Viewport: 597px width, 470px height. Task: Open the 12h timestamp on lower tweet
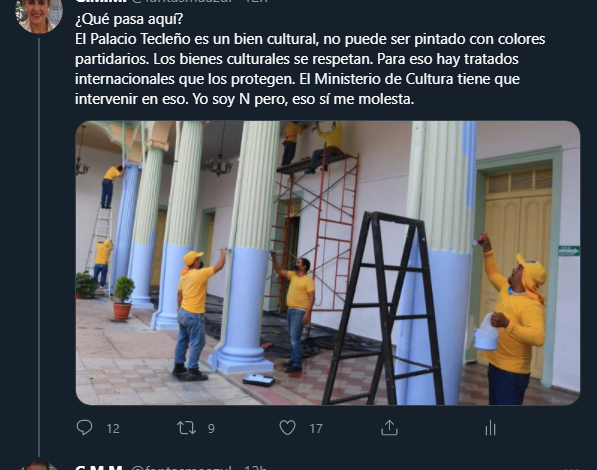tap(255, 468)
